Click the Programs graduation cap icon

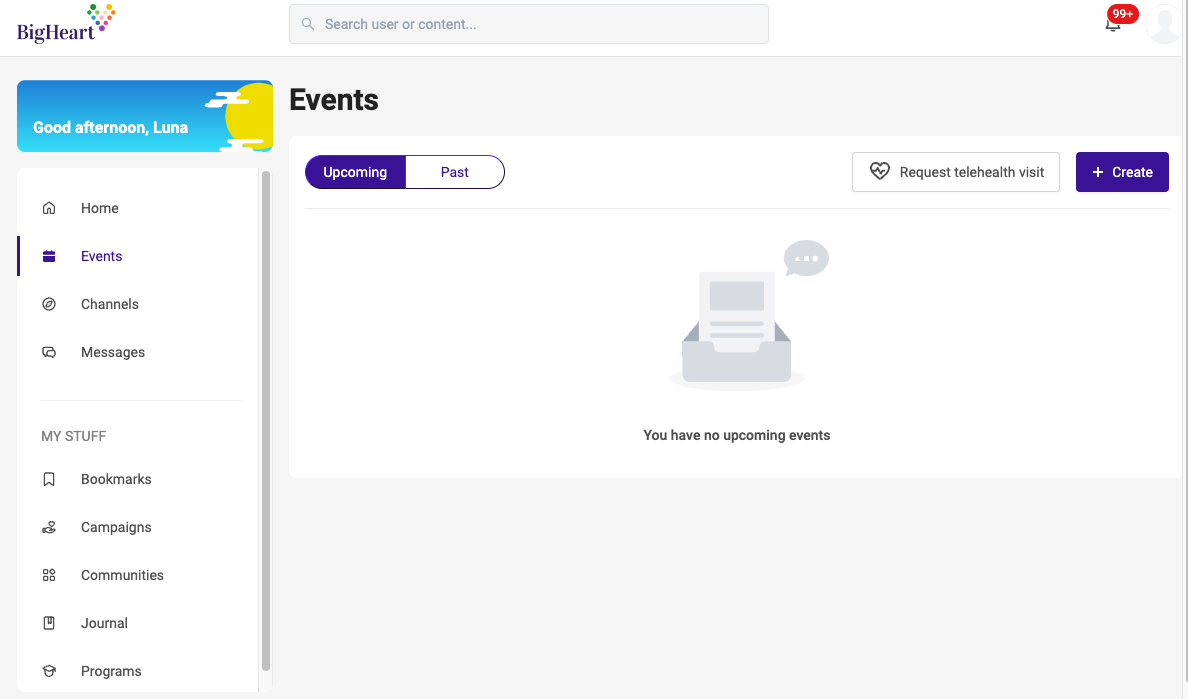[49, 671]
